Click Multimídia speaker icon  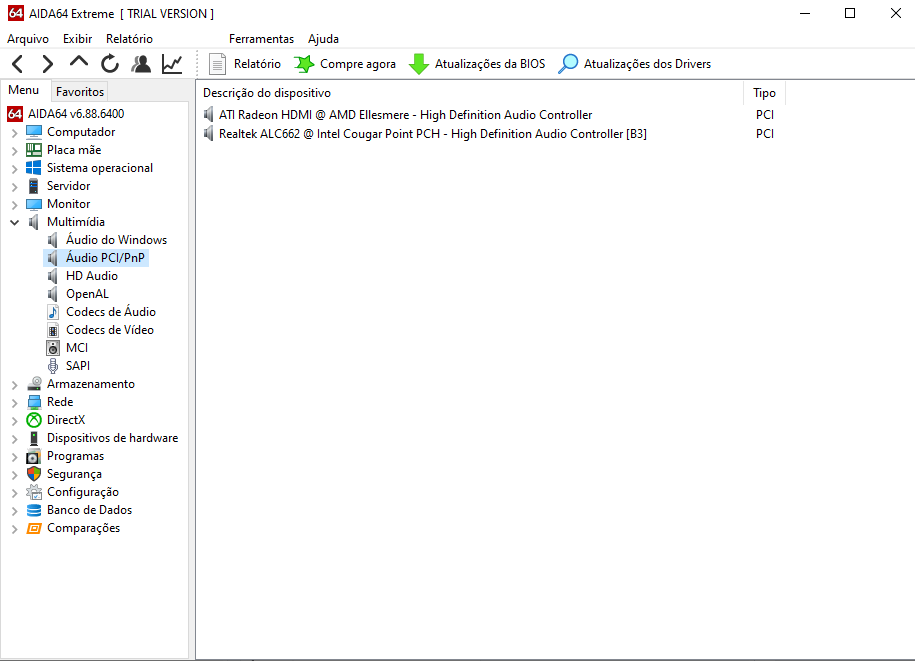pyautogui.click(x=34, y=222)
